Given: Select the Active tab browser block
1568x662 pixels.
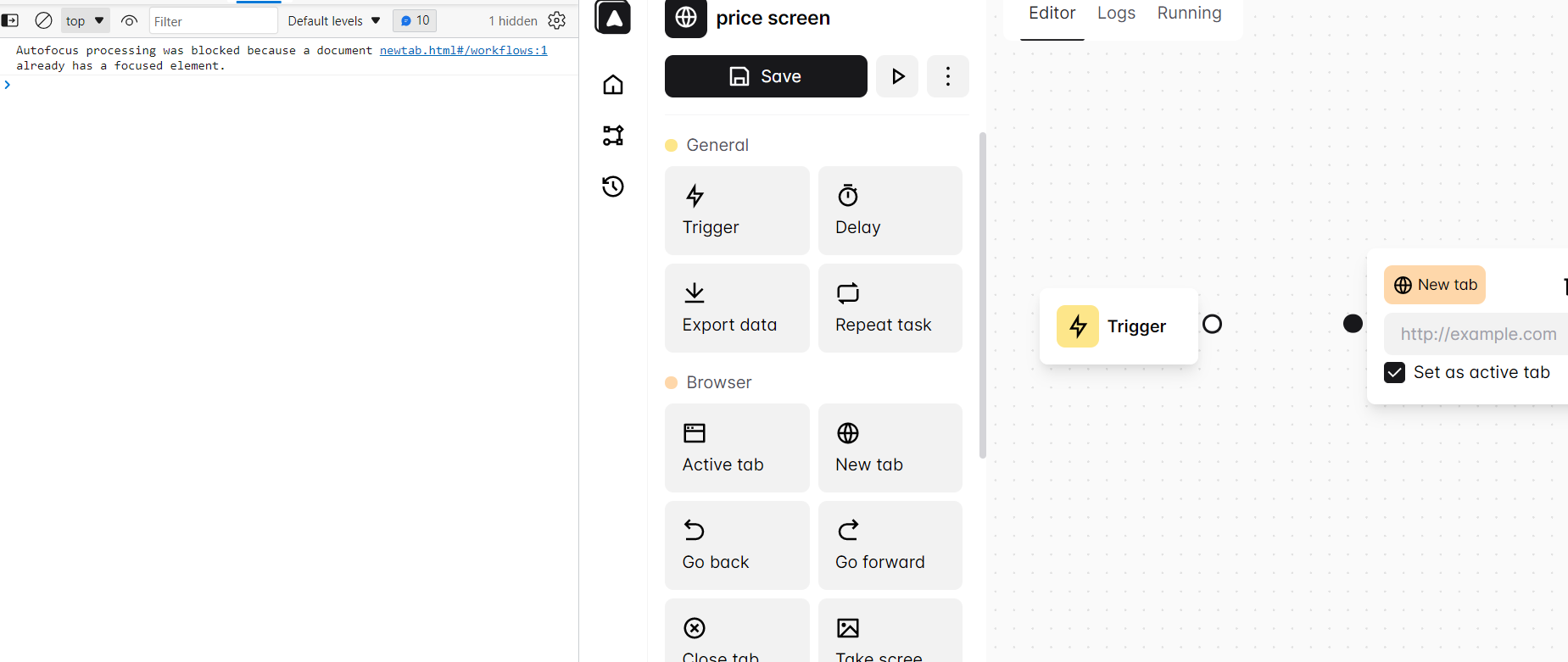Looking at the screenshot, I should [736, 448].
